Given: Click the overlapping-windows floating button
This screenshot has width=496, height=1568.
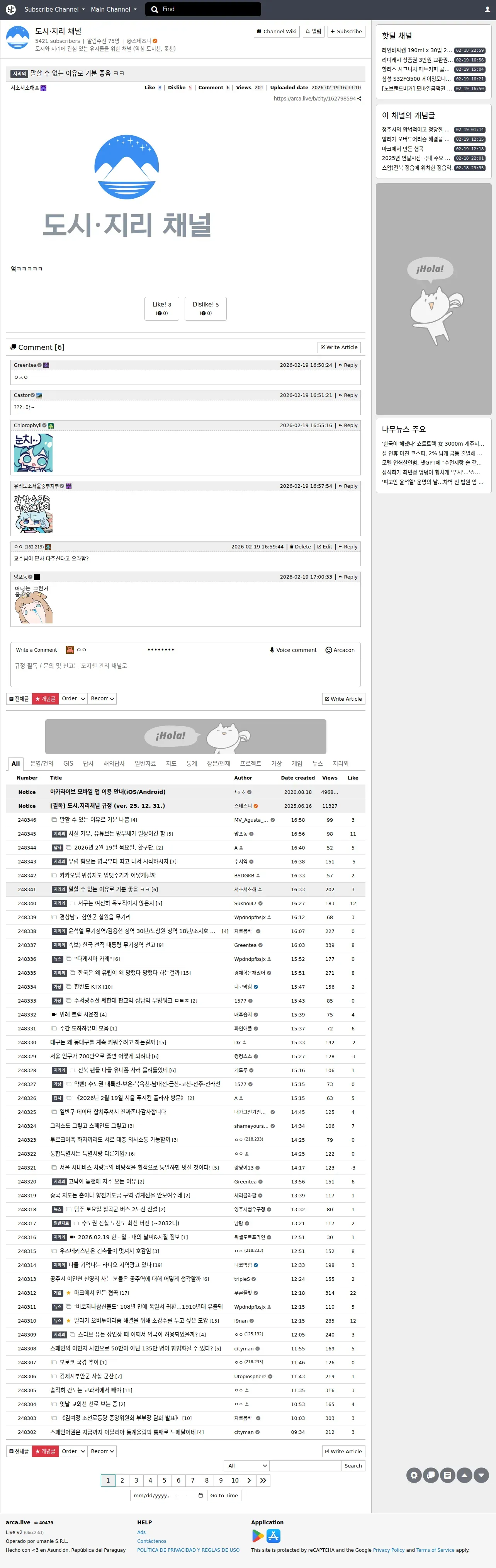Looking at the screenshot, I should click(431, 1475).
